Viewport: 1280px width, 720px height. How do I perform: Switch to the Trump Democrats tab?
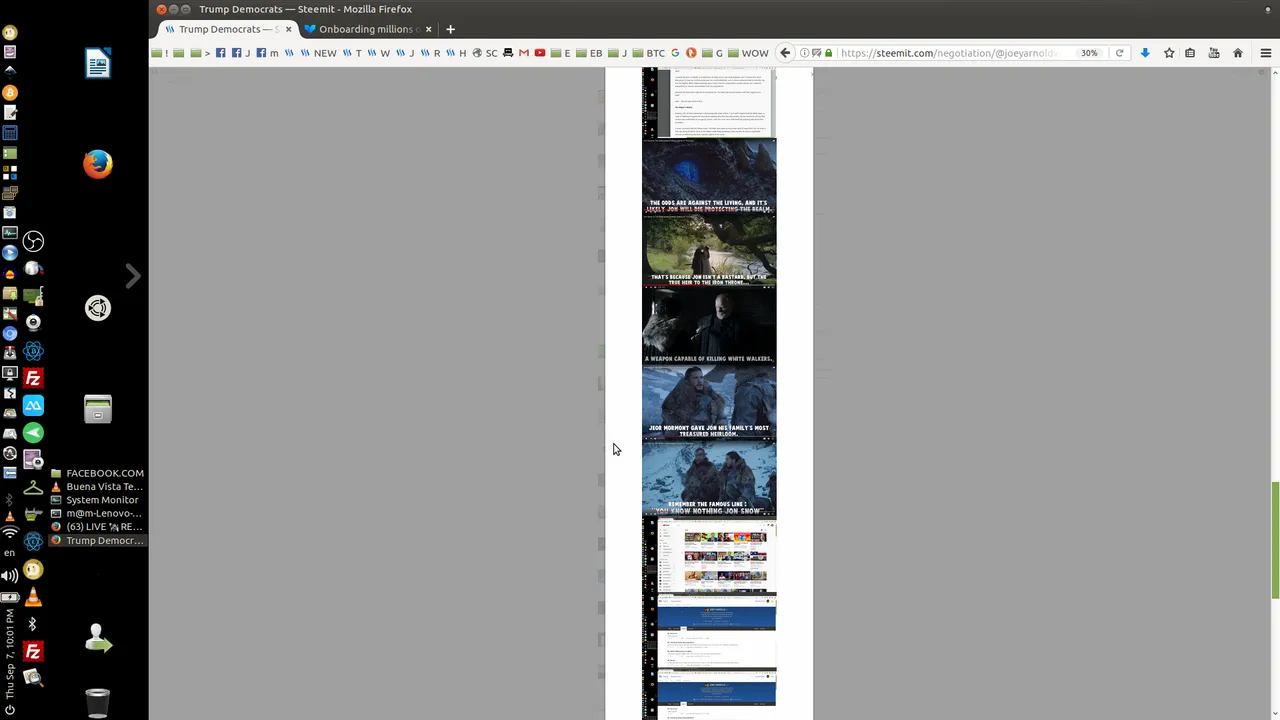[221, 29]
